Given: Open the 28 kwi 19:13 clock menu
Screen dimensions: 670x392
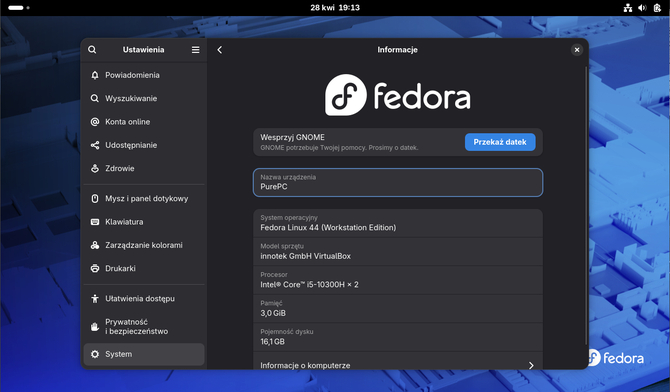Looking at the screenshot, I should click(x=335, y=8).
